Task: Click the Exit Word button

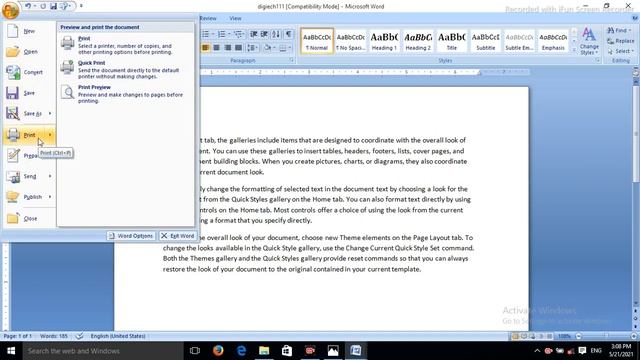Action: click(x=178, y=236)
